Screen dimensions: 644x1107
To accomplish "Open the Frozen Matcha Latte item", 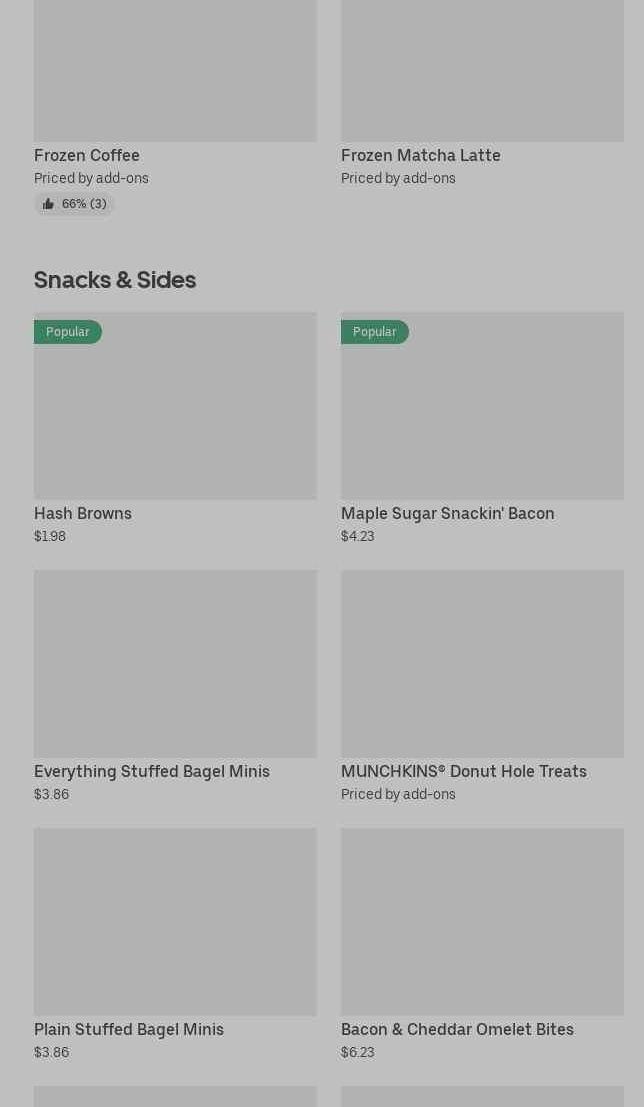I will 420,155.
